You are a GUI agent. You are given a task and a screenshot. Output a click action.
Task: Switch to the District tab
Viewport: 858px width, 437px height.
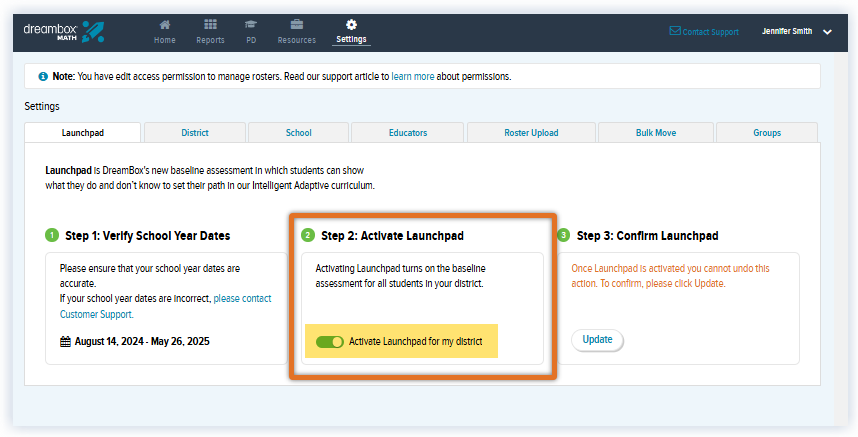click(x=195, y=132)
